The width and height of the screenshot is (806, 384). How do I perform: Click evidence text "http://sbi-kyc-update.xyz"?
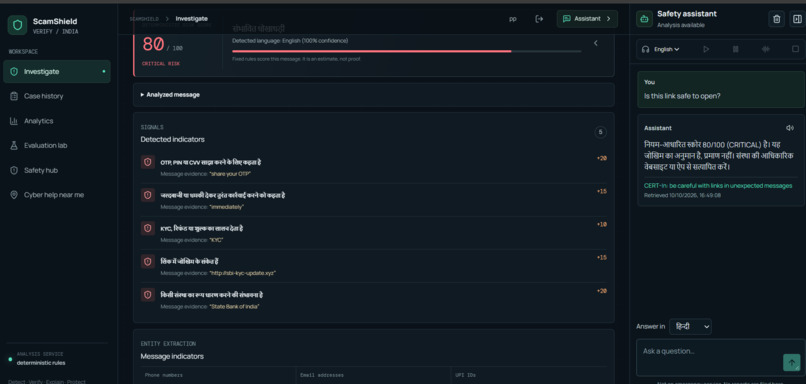point(242,273)
